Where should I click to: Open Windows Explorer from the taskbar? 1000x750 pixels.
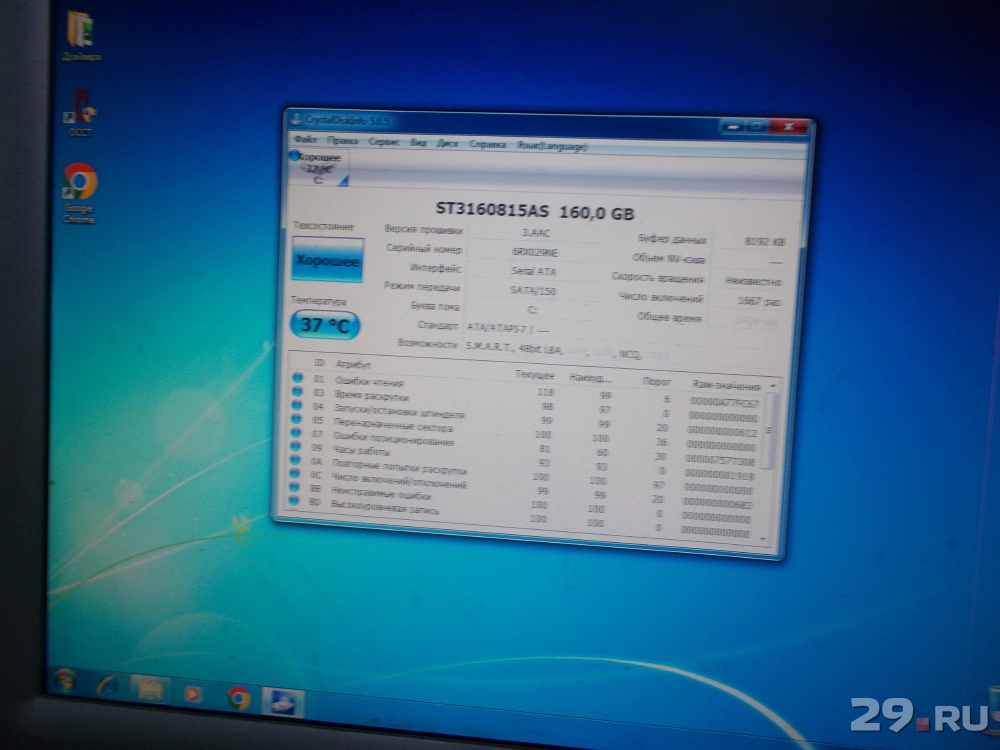point(150,689)
